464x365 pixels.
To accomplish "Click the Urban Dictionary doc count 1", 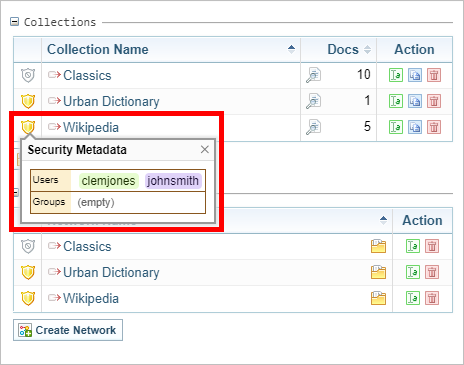I will pos(367,100).
